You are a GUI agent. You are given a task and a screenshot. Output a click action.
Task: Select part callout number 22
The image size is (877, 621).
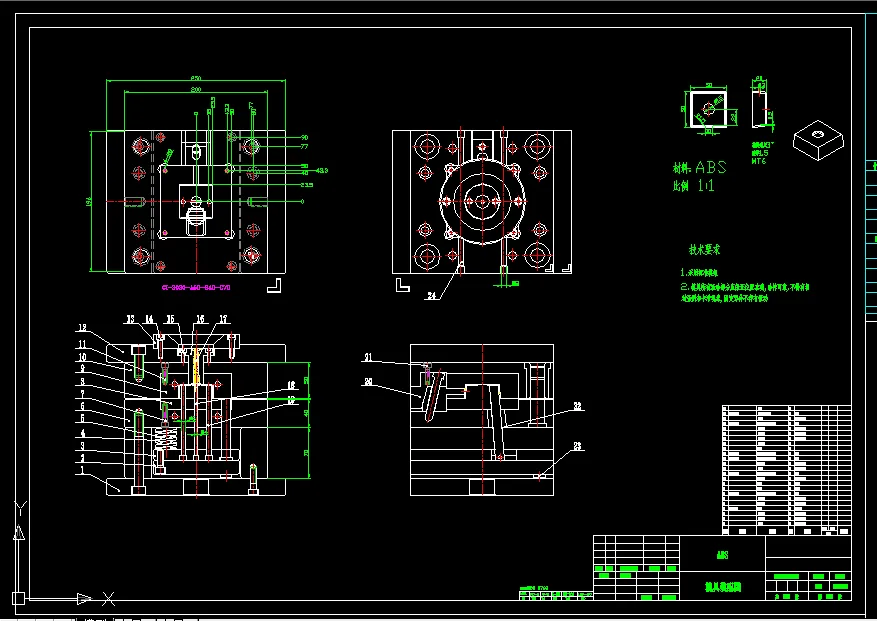pyautogui.click(x=578, y=406)
